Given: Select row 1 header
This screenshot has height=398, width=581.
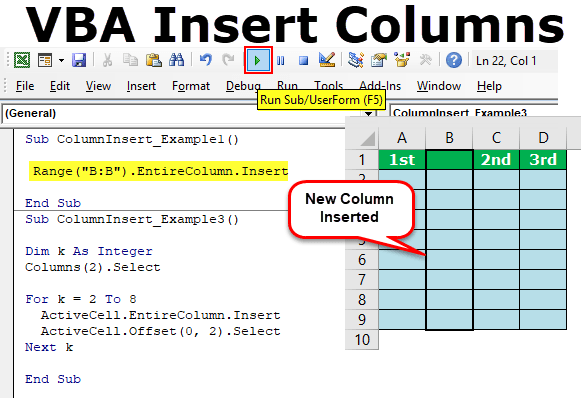Looking at the screenshot, I should pos(362,160).
